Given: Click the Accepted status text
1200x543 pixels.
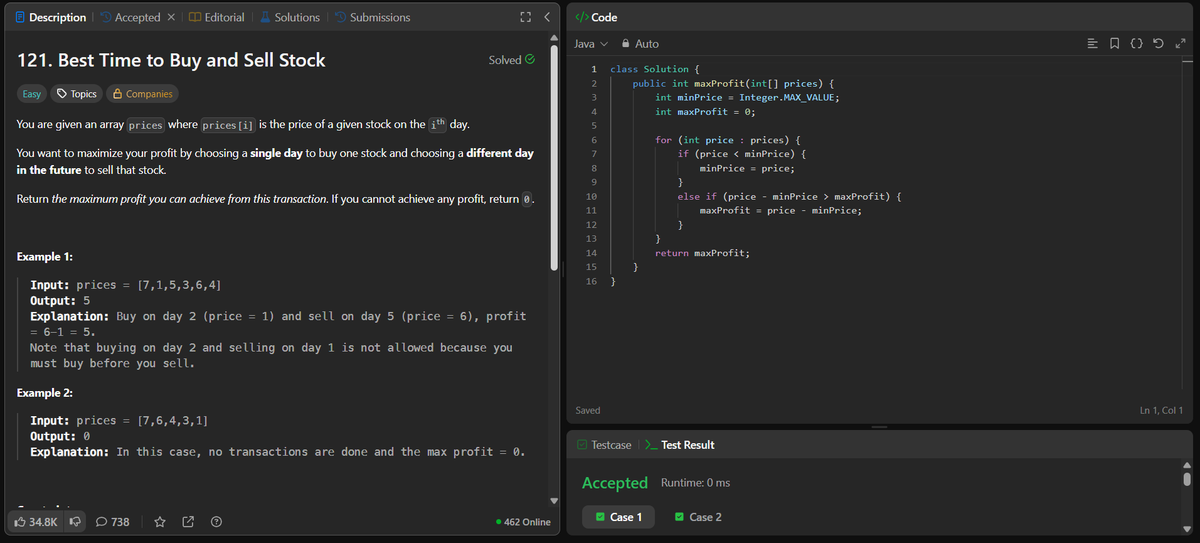Looking at the screenshot, I should click(x=615, y=483).
